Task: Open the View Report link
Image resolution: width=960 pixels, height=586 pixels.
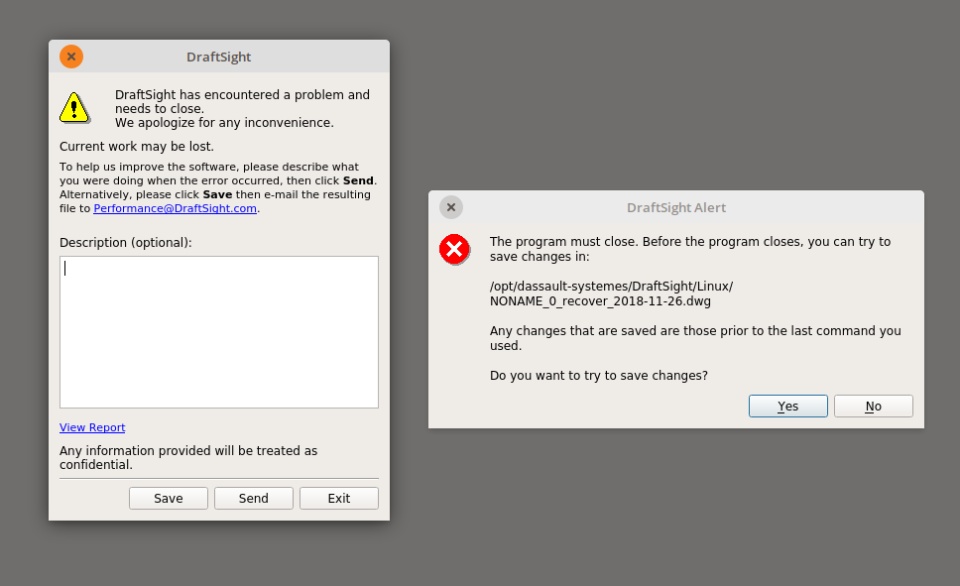Action: (x=92, y=427)
